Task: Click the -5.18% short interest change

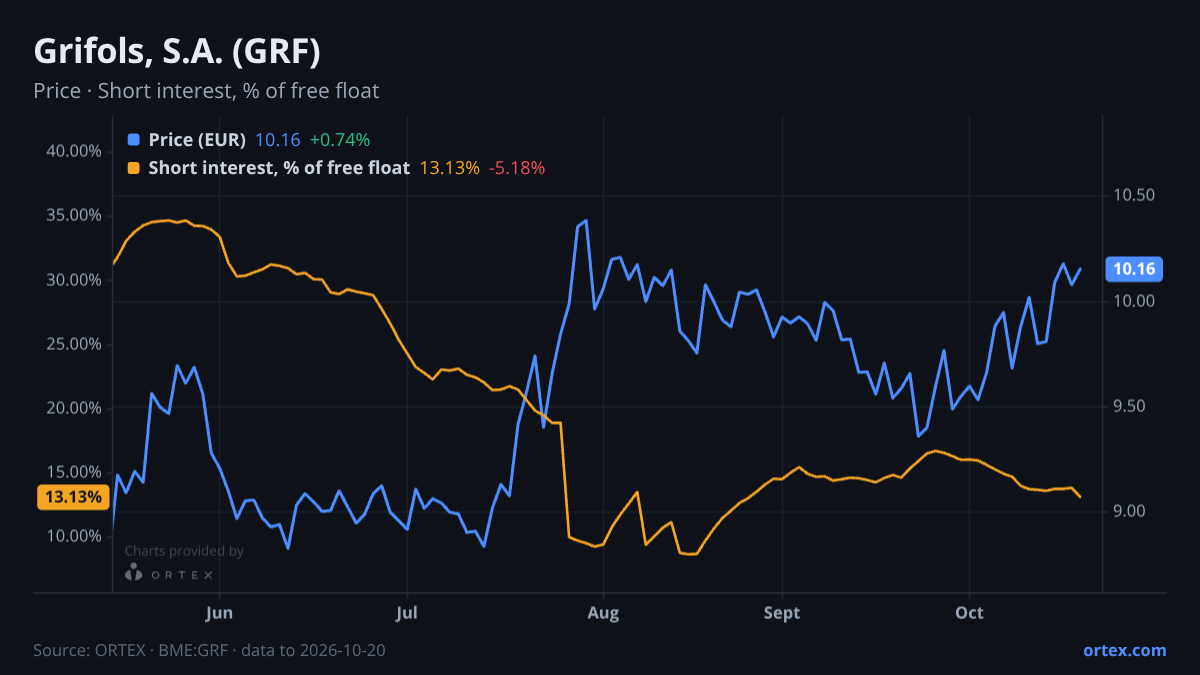Action: (x=517, y=168)
